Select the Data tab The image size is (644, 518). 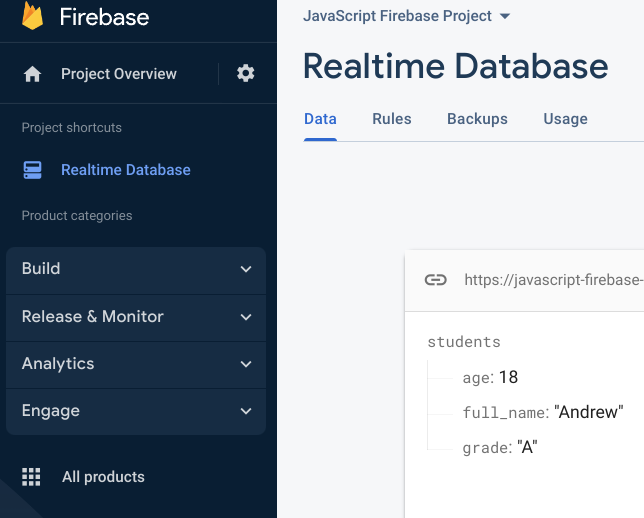click(x=320, y=119)
